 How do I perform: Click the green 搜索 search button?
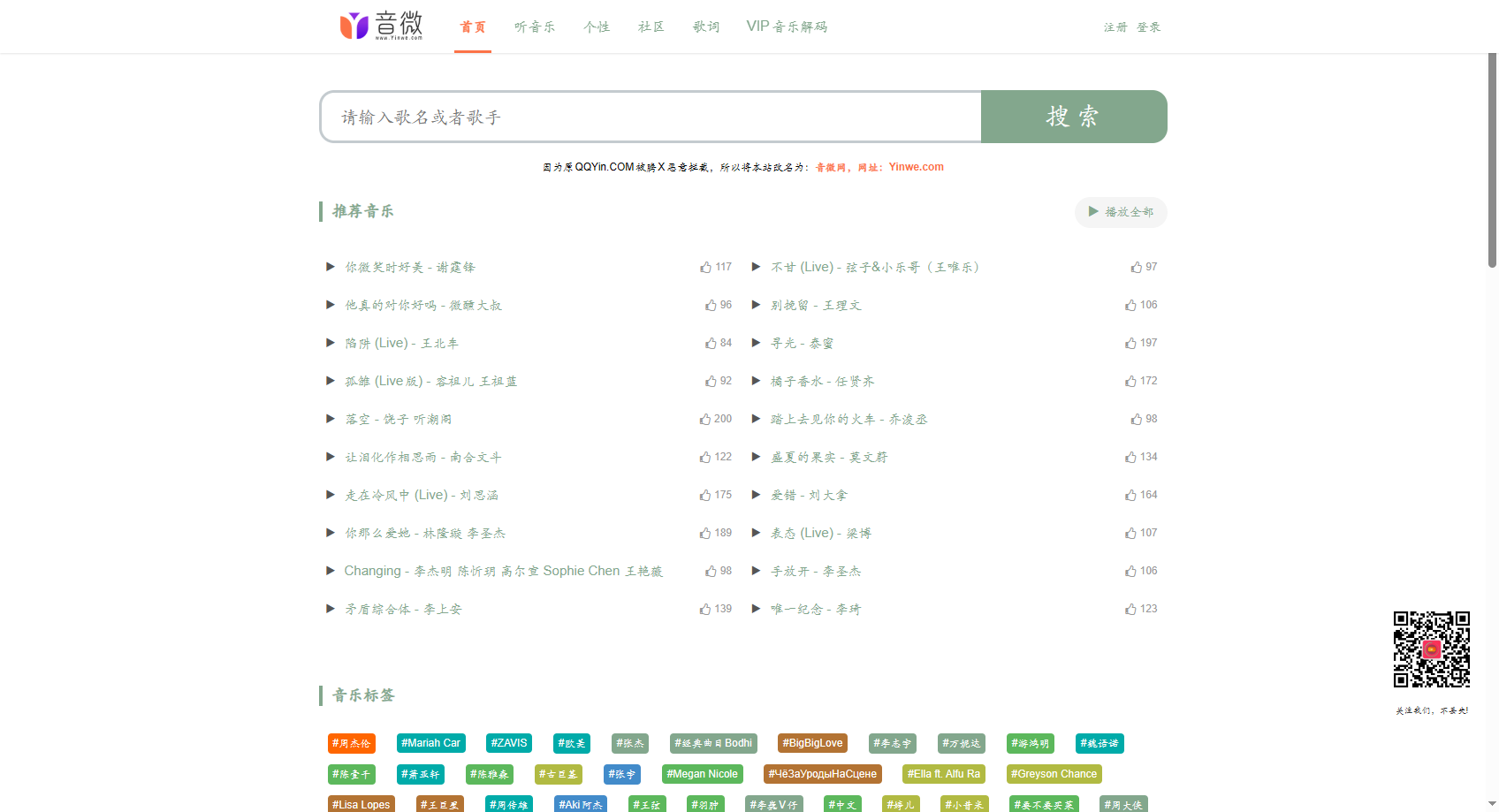coord(1074,117)
